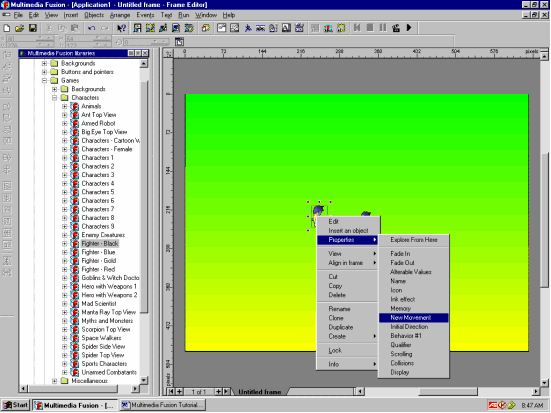
Task: Click the black Play triangle icon
Action: click(x=409, y=28)
